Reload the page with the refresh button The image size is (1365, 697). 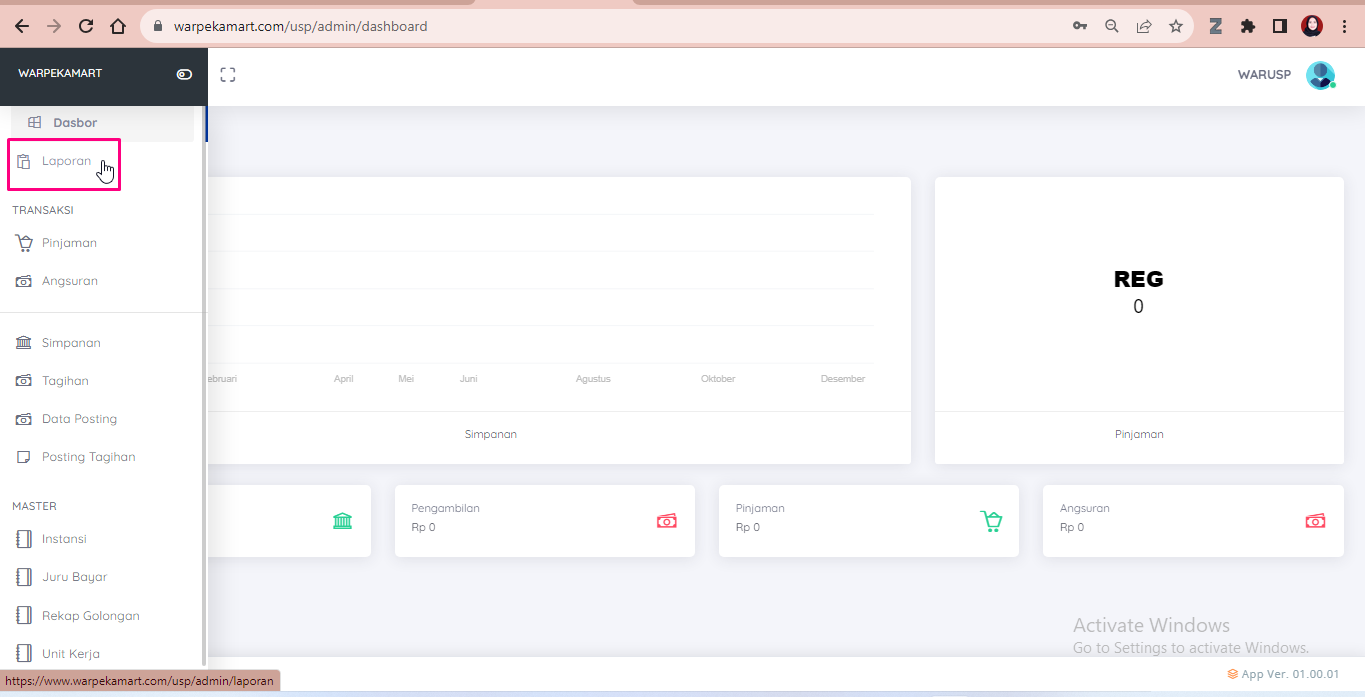[86, 26]
